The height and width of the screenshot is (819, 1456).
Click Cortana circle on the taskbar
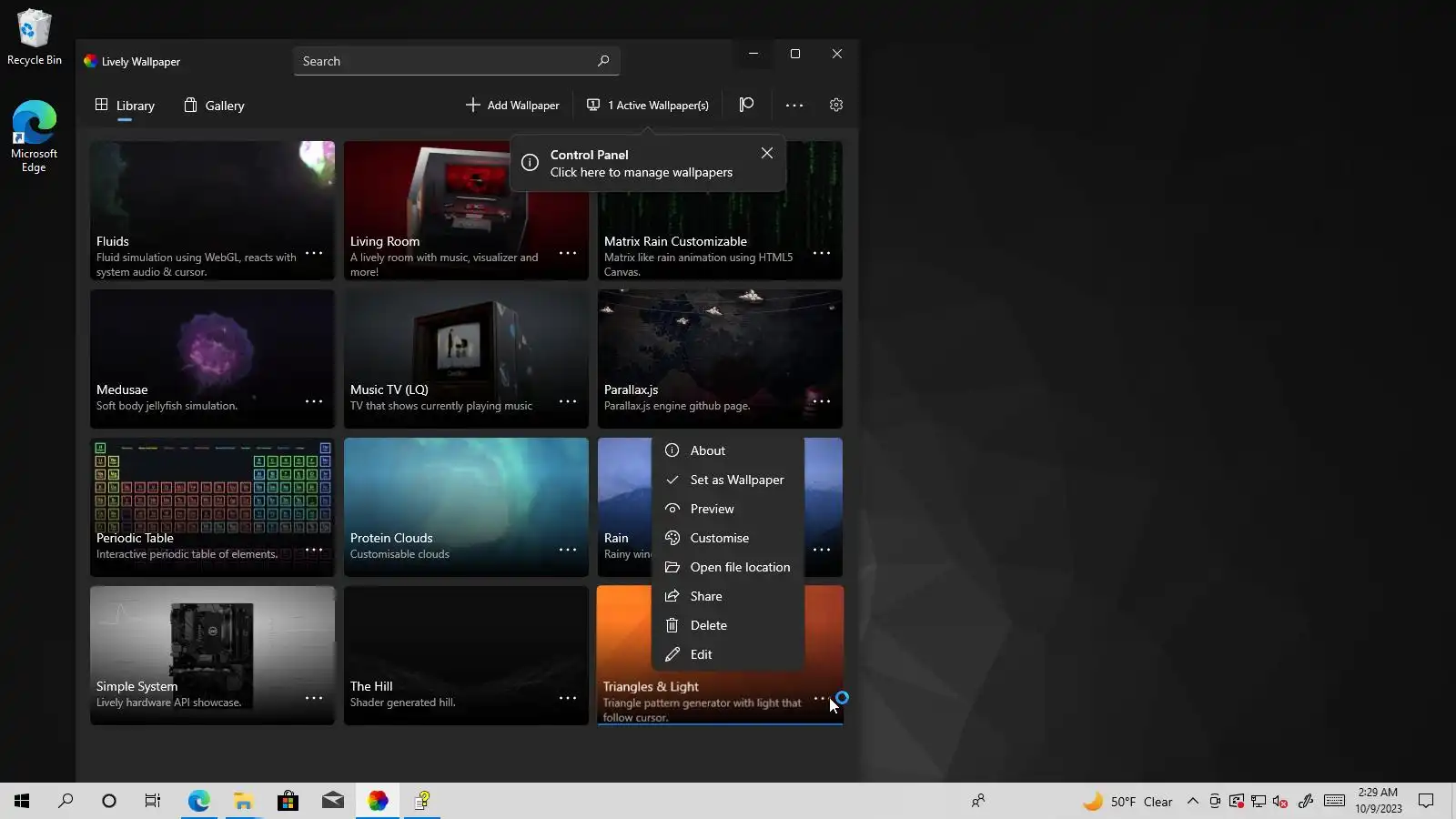coord(109,801)
